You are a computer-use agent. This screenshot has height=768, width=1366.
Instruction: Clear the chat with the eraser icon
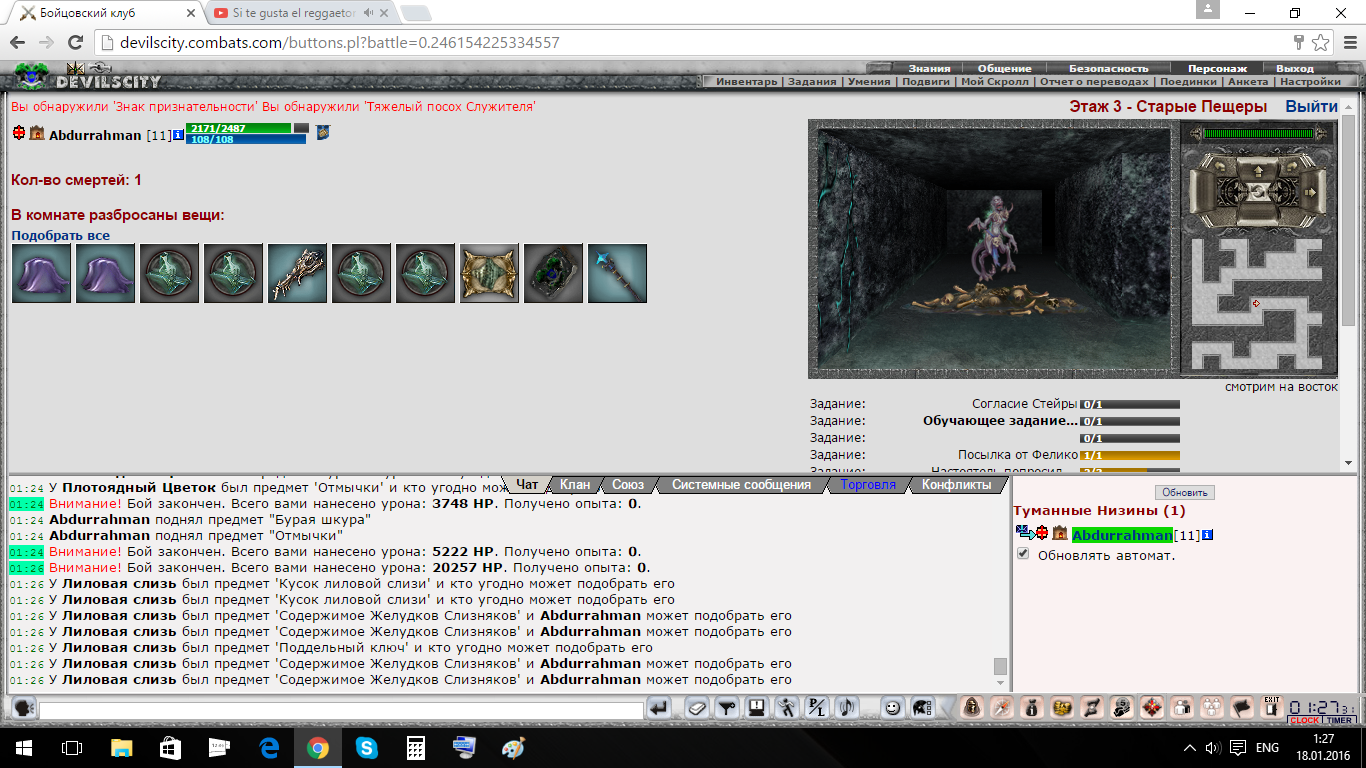[698, 708]
